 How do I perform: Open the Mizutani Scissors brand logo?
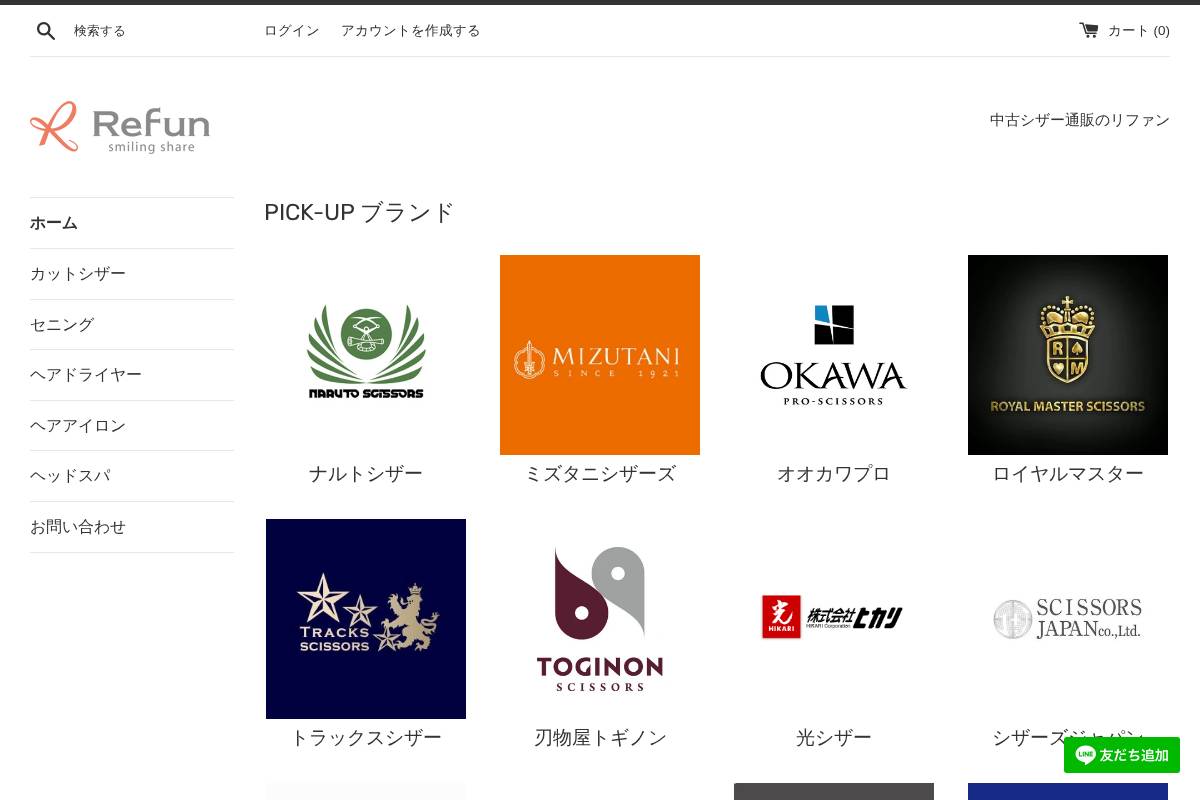click(x=600, y=354)
